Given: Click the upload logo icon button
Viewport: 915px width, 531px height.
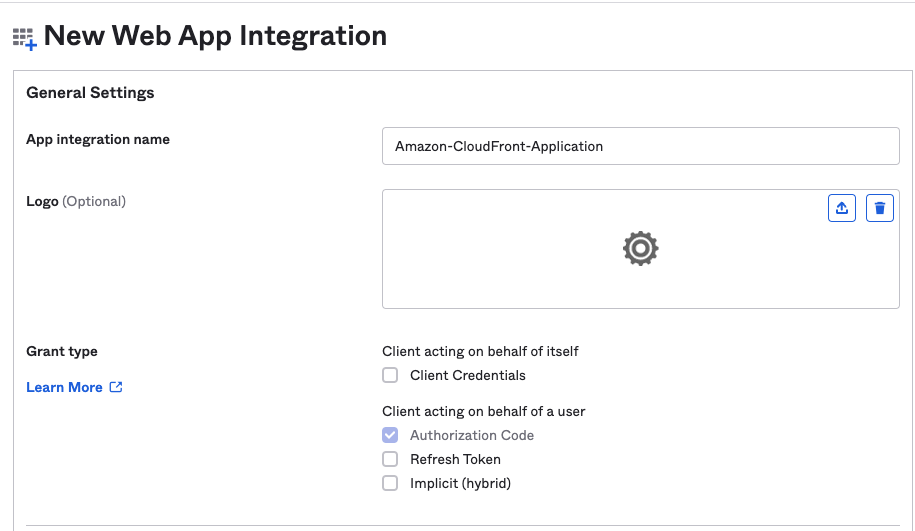Looking at the screenshot, I should pos(841,208).
